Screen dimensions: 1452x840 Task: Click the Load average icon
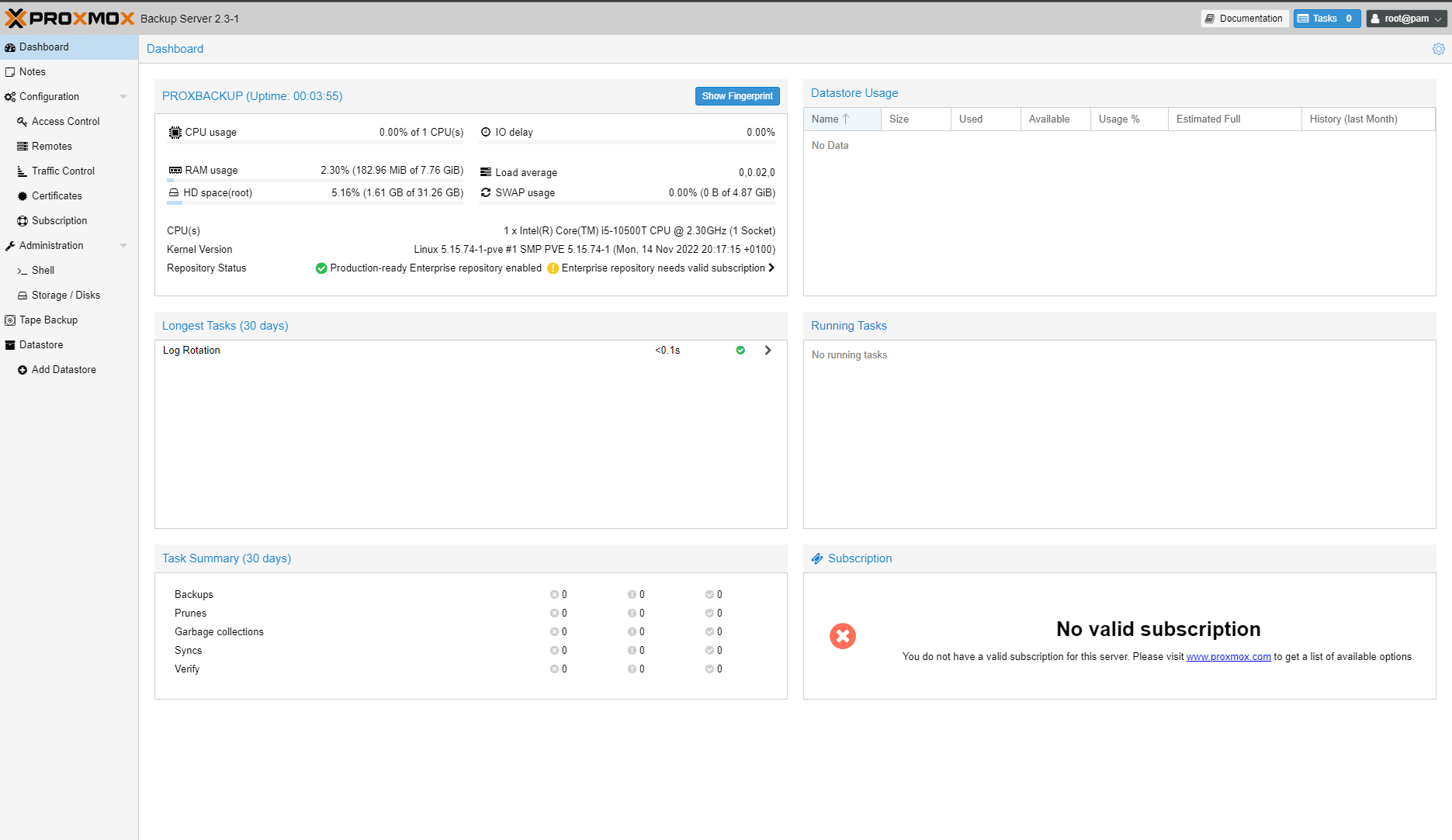pos(486,172)
